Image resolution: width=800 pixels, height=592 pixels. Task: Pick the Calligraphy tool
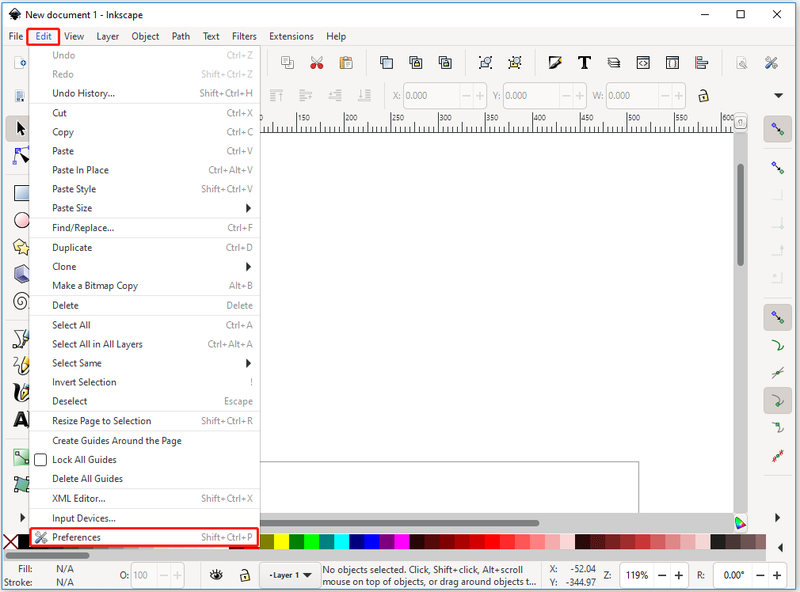[21, 392]
